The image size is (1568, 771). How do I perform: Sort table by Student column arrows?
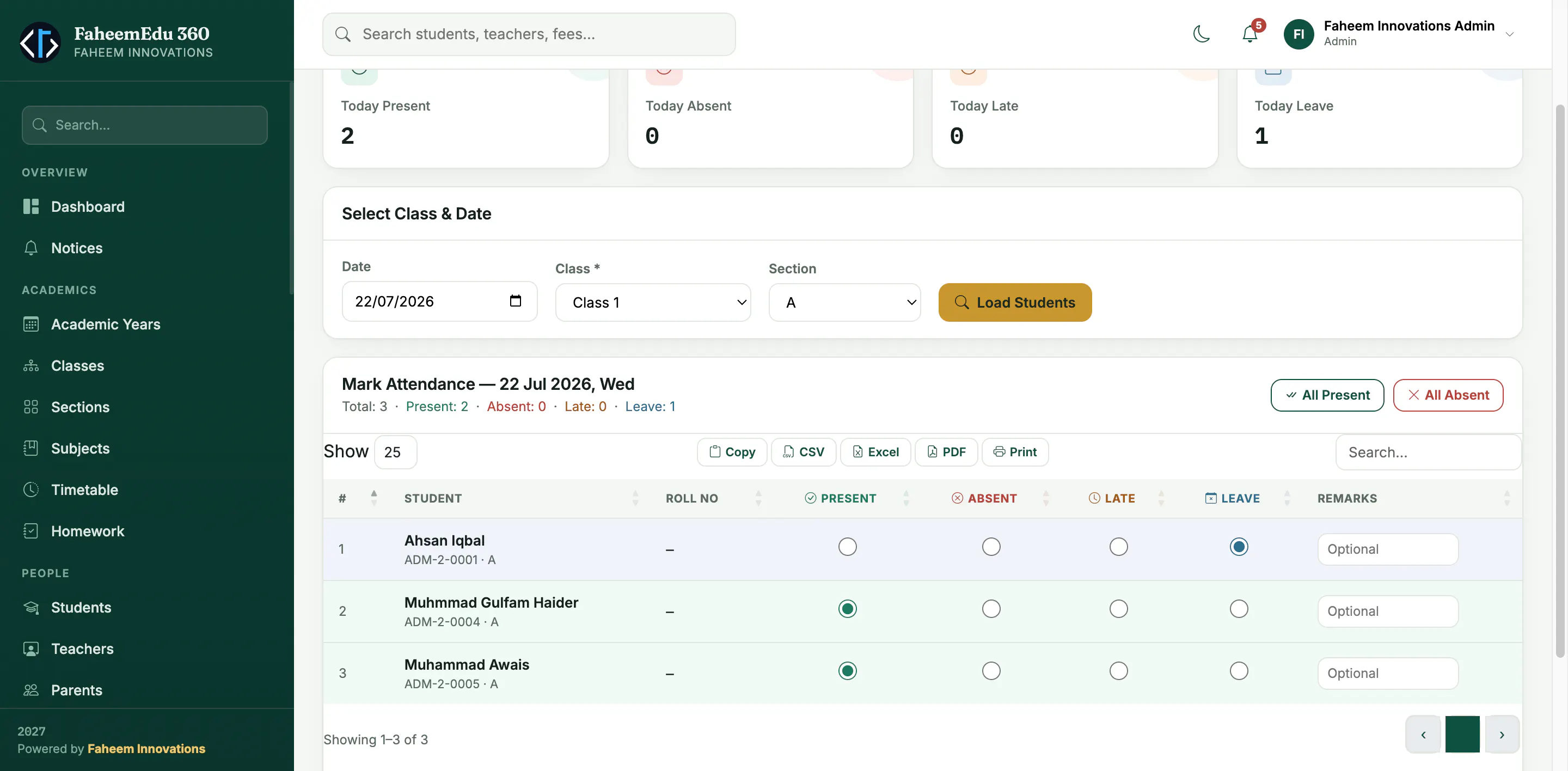click(635, 498)
